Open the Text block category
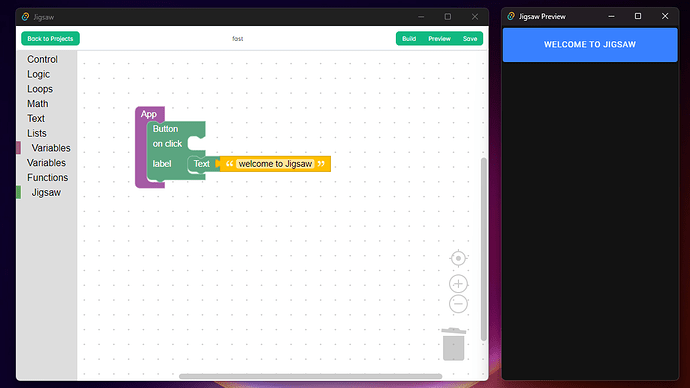Screen dimensions: 690x388 click(x=36, y=118)
